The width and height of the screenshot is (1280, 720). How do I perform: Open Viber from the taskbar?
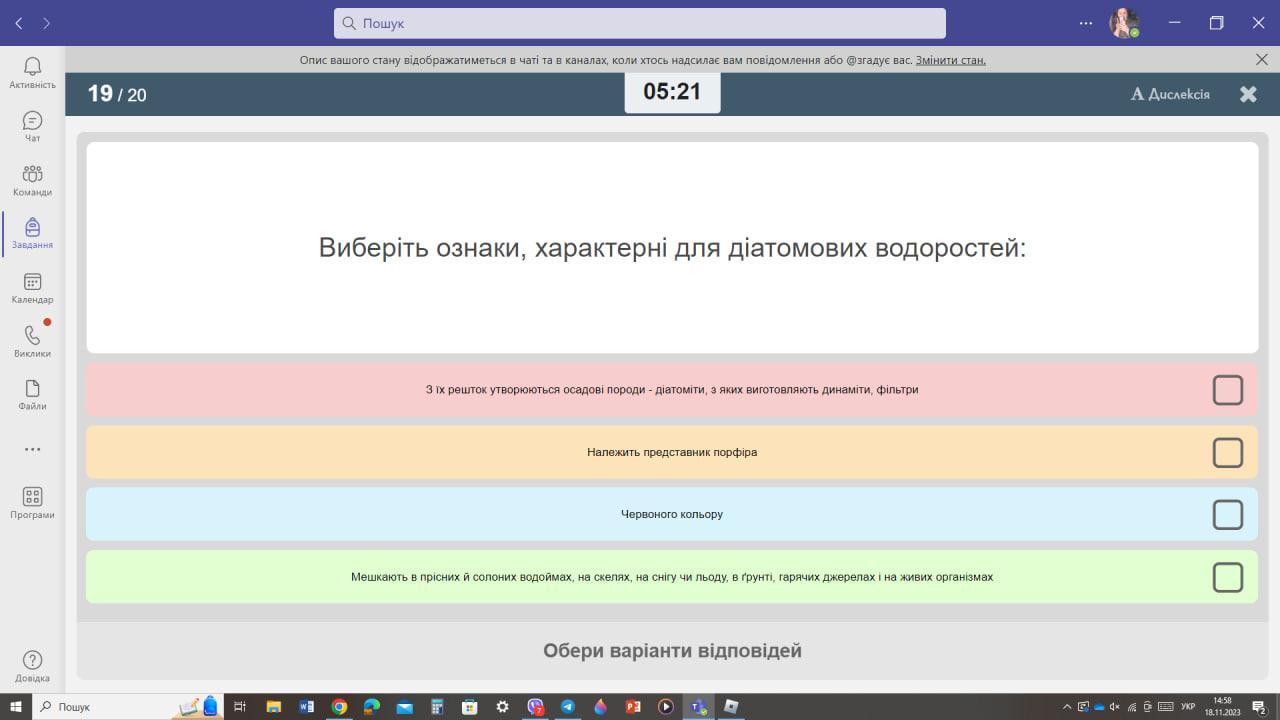[x=535, y=707]
